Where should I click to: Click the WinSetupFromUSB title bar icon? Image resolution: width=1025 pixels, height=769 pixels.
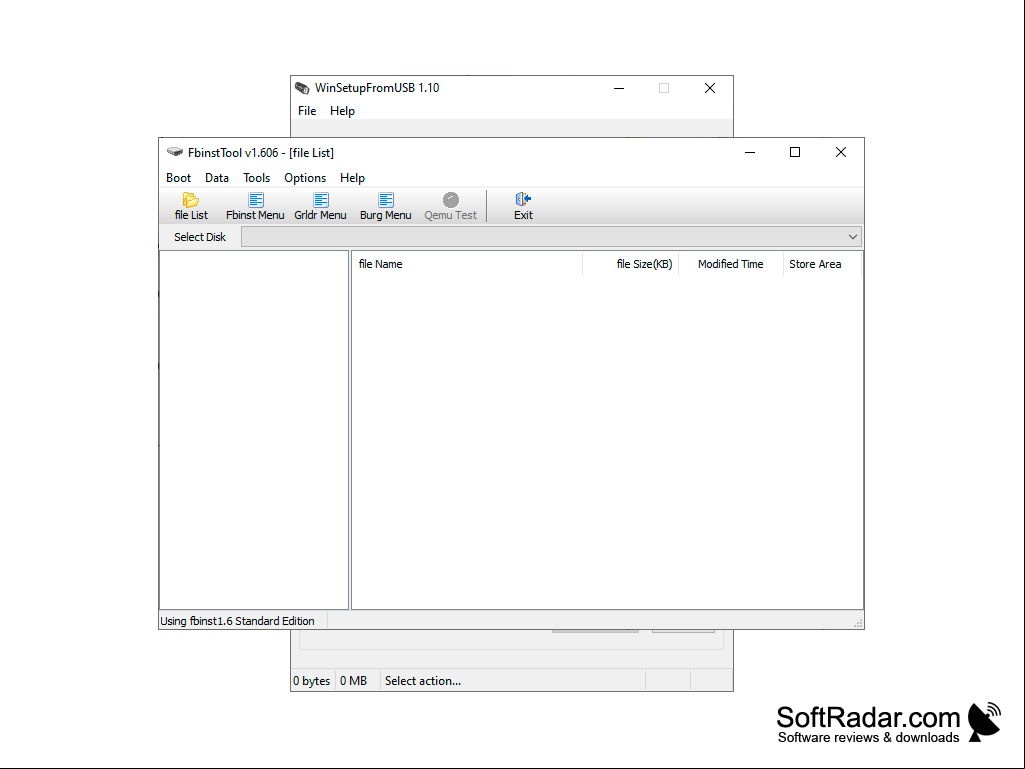[302, 88]
